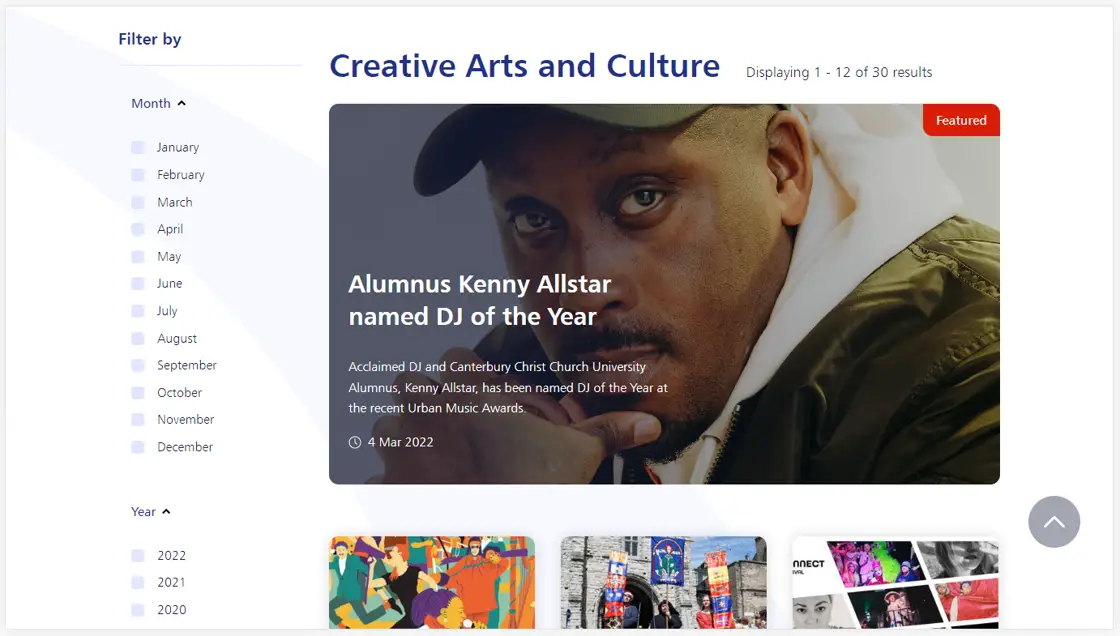Click the 'Creative Arts and Culture' heading
Screen dimensions: 1120x636
[524, 66]
